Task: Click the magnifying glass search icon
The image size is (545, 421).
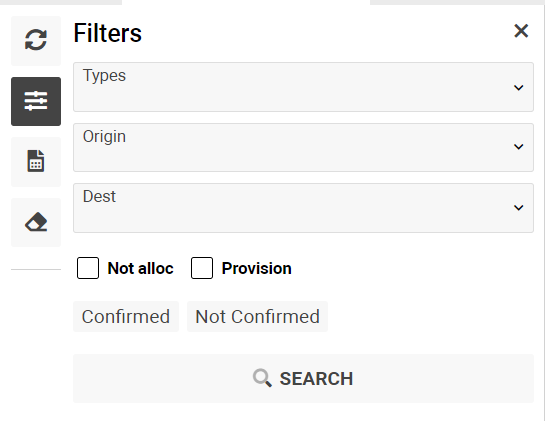Action: click(262, 378)
